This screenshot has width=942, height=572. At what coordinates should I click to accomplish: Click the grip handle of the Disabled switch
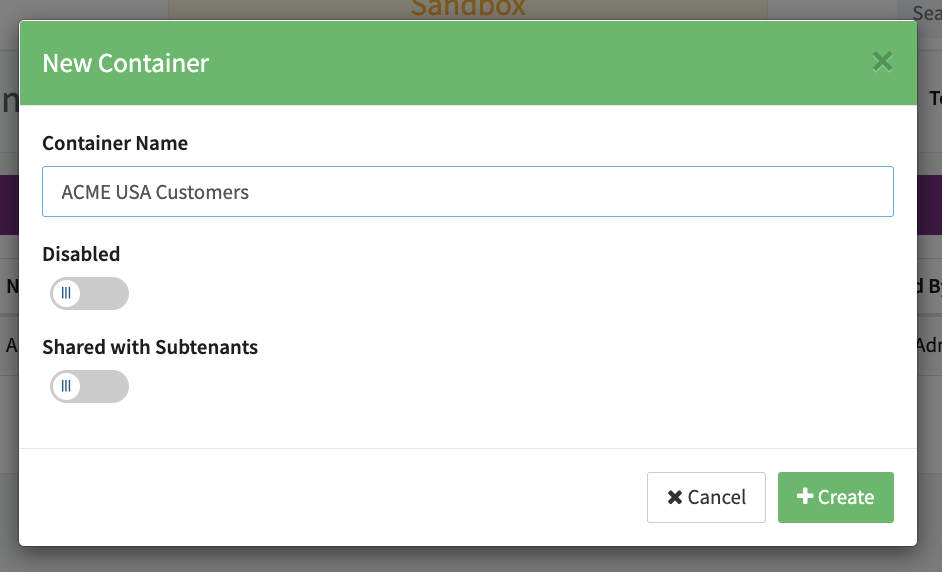click(x=66, y=294)
